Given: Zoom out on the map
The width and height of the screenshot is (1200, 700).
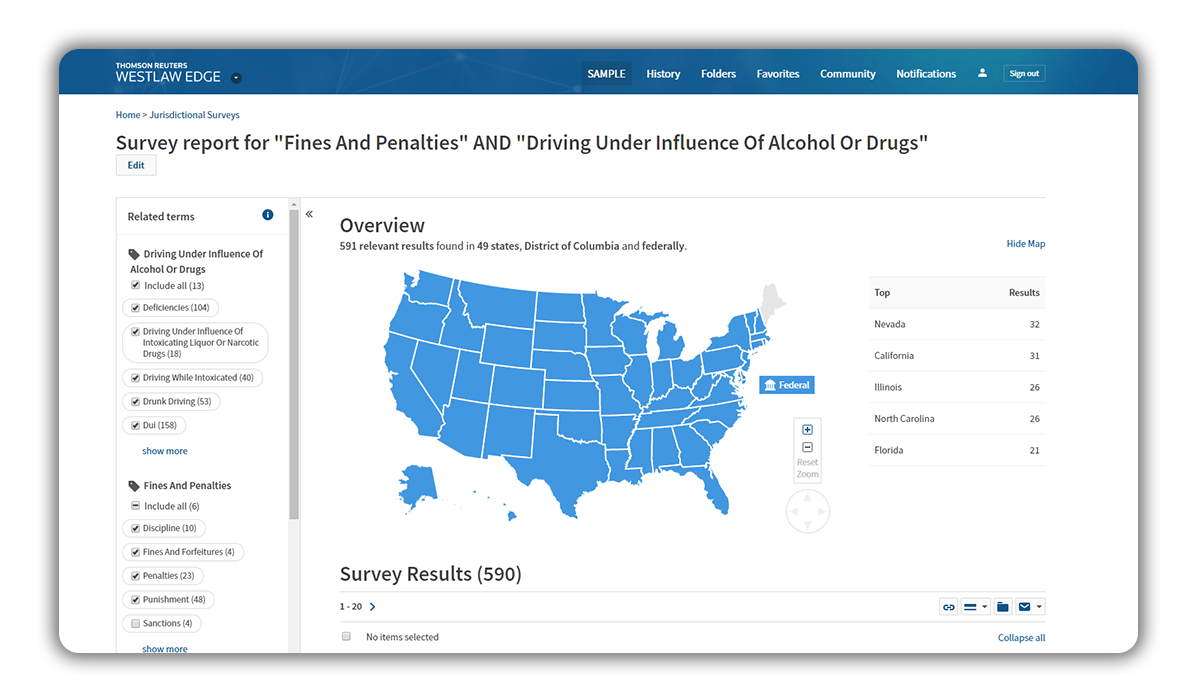Looking at the screenshot, I should click(x=808, y=447).
